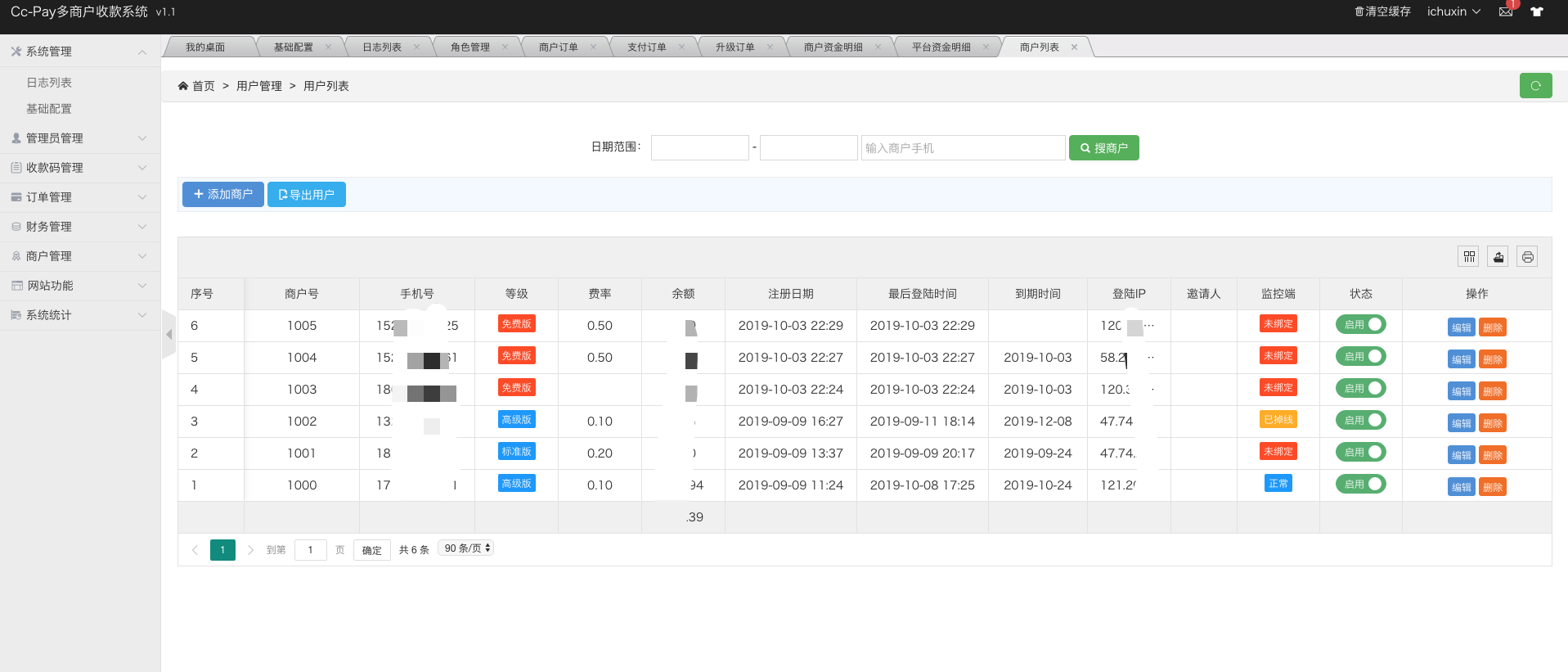The height and width of the screenshot is (672, 1568).
Task: Focus the 输入商户手机 search field
Action: (x=963, y=148)
